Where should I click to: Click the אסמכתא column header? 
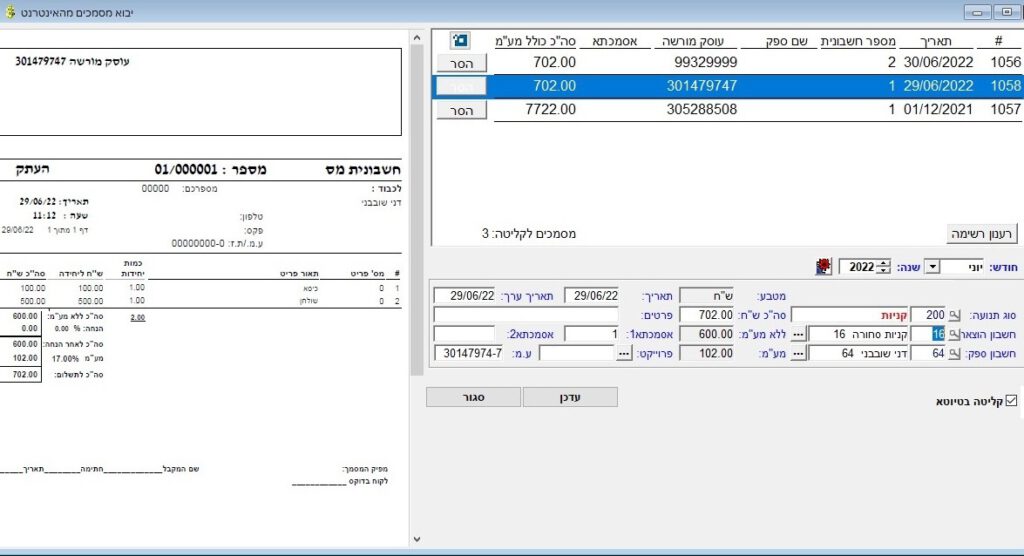pos(615,41)
